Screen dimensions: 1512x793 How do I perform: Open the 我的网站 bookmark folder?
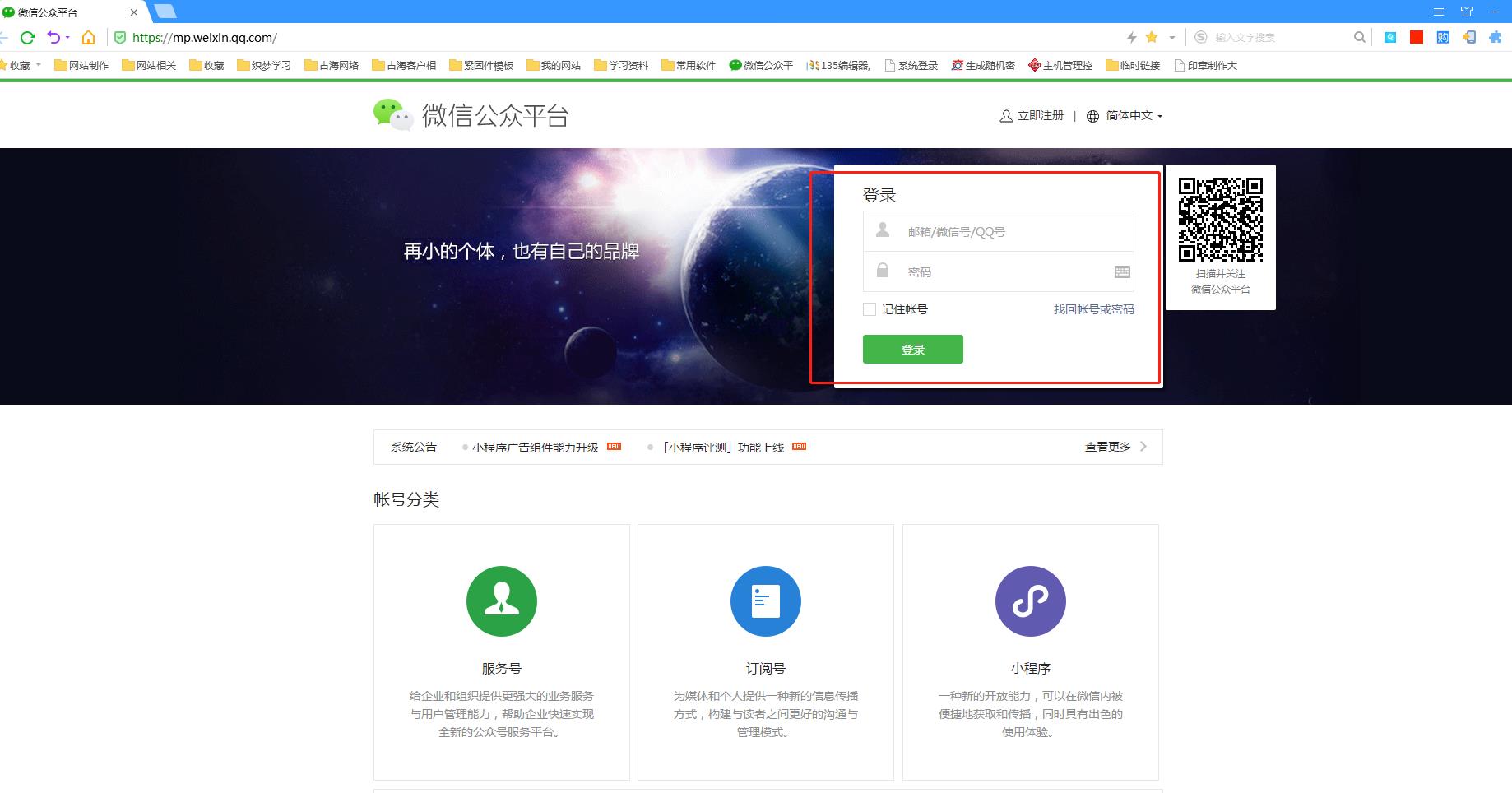(554, 65)
